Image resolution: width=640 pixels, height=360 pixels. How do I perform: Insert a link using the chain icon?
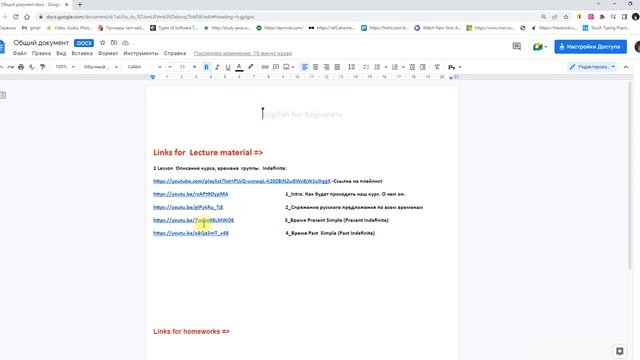click(x=265, y=67)
